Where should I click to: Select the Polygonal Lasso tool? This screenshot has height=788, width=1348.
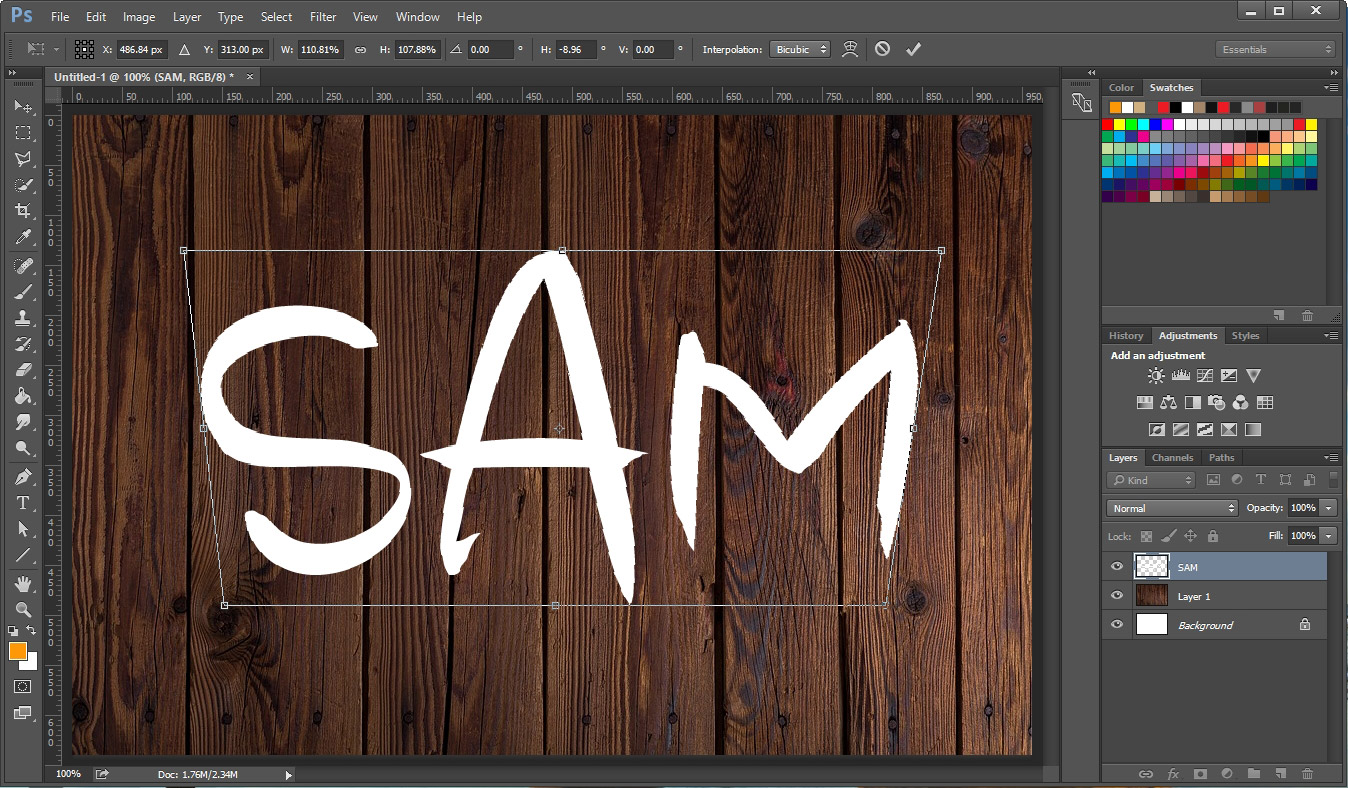point(22,158)
